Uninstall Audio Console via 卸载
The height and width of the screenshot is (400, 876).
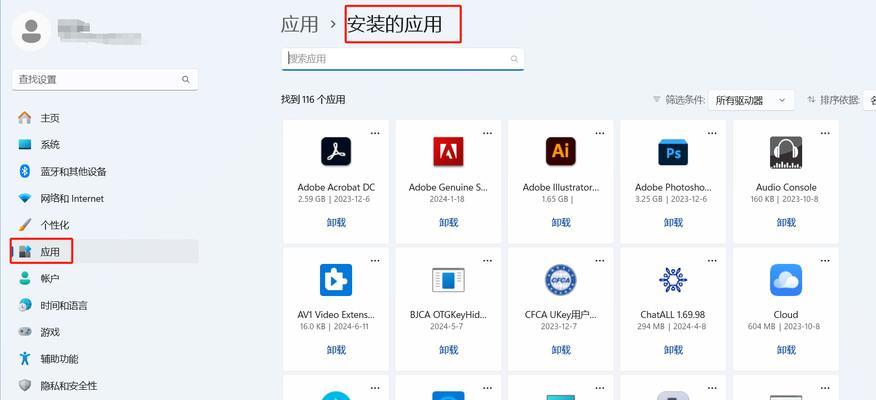785,222
